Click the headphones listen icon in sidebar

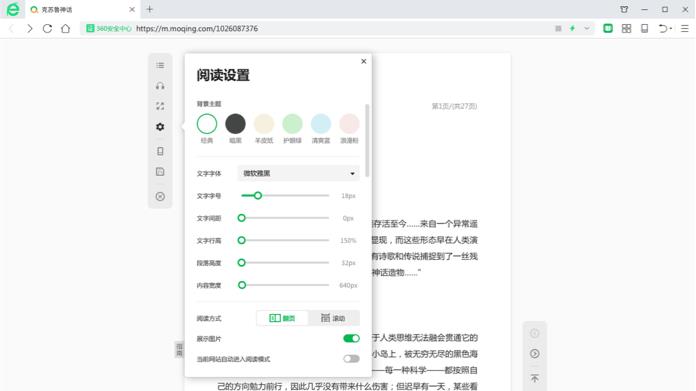click(x=160, y=86)
